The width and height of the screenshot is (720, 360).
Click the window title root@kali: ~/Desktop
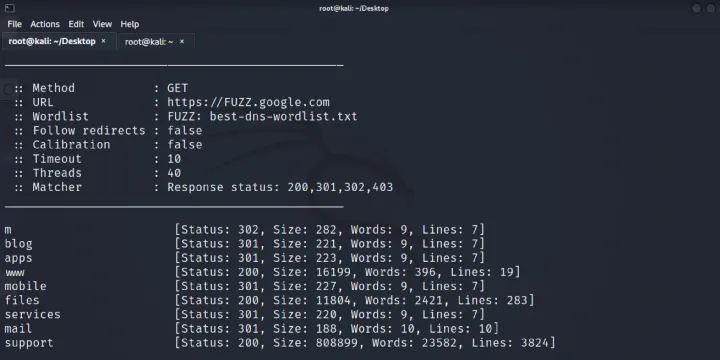pyautogui.click(x=354, y=8)
